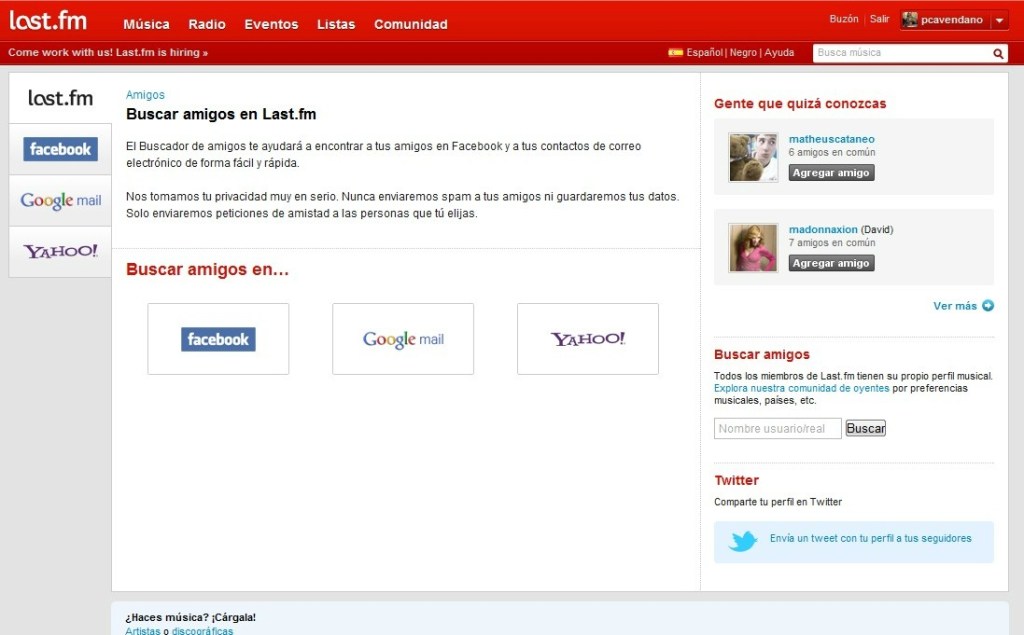
Task: Select the Yahoo! sidebar tab
Action: [60, 252]
